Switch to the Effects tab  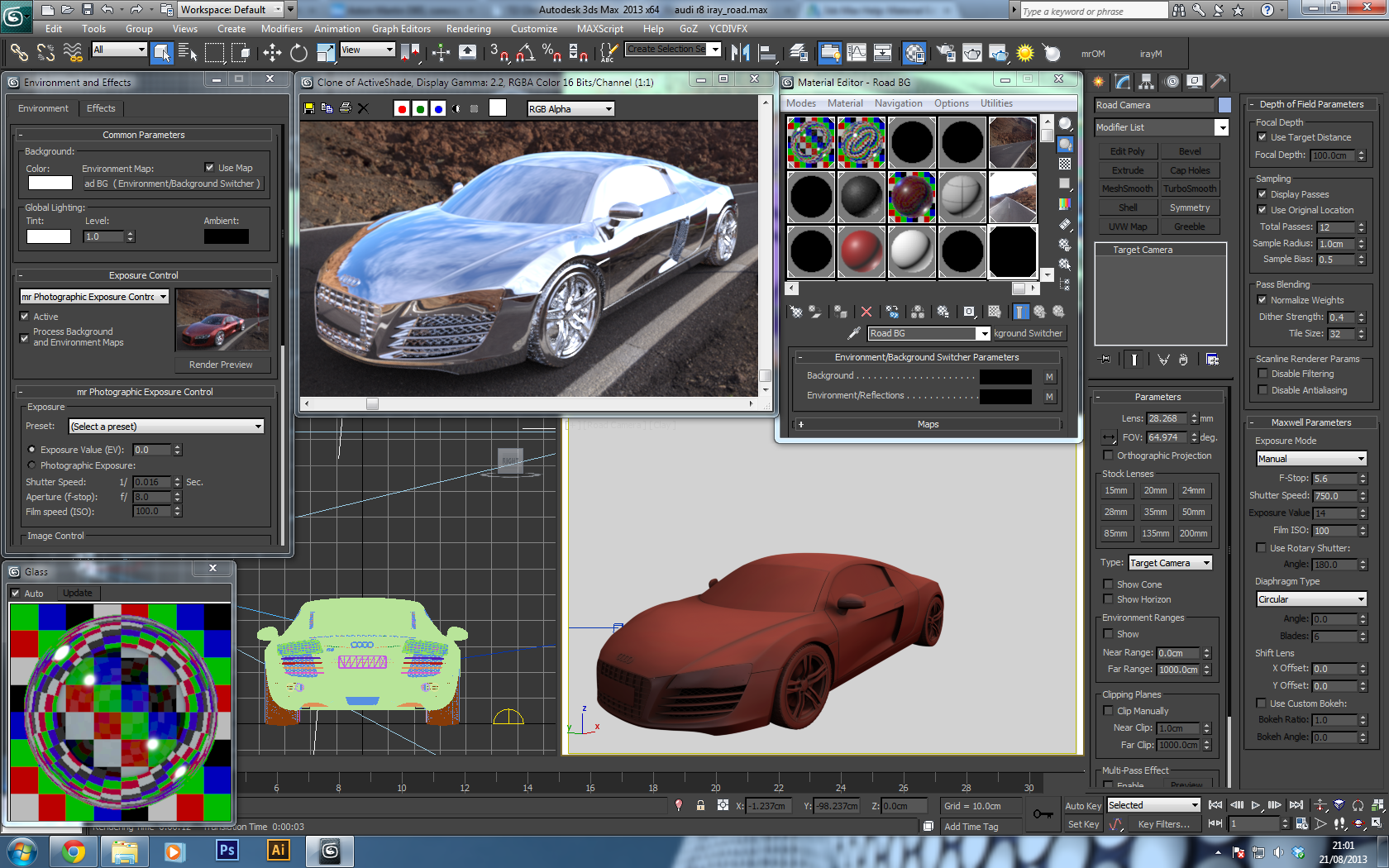point(101,108)
